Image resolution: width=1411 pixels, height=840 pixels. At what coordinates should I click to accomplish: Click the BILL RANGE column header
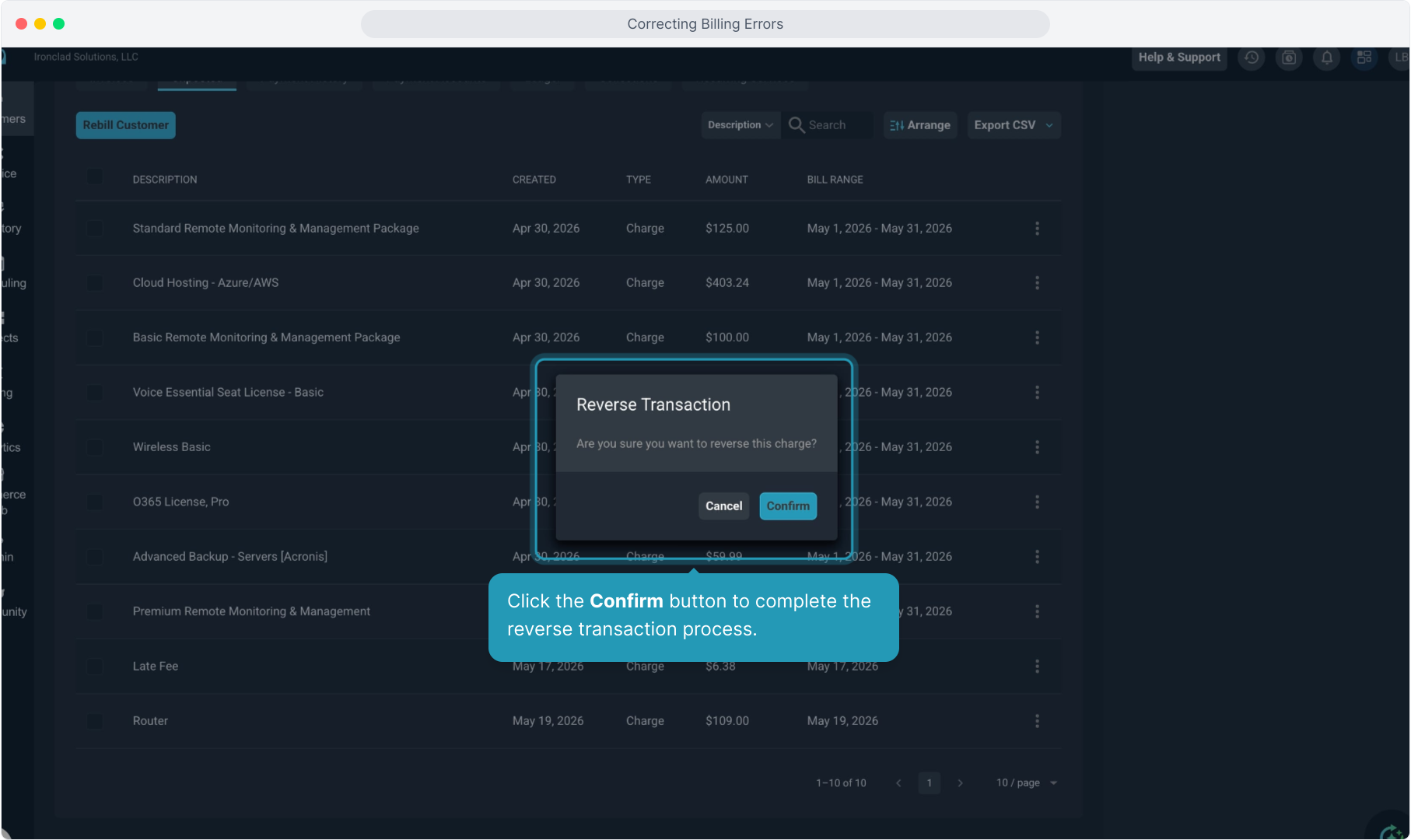(835, 180)
